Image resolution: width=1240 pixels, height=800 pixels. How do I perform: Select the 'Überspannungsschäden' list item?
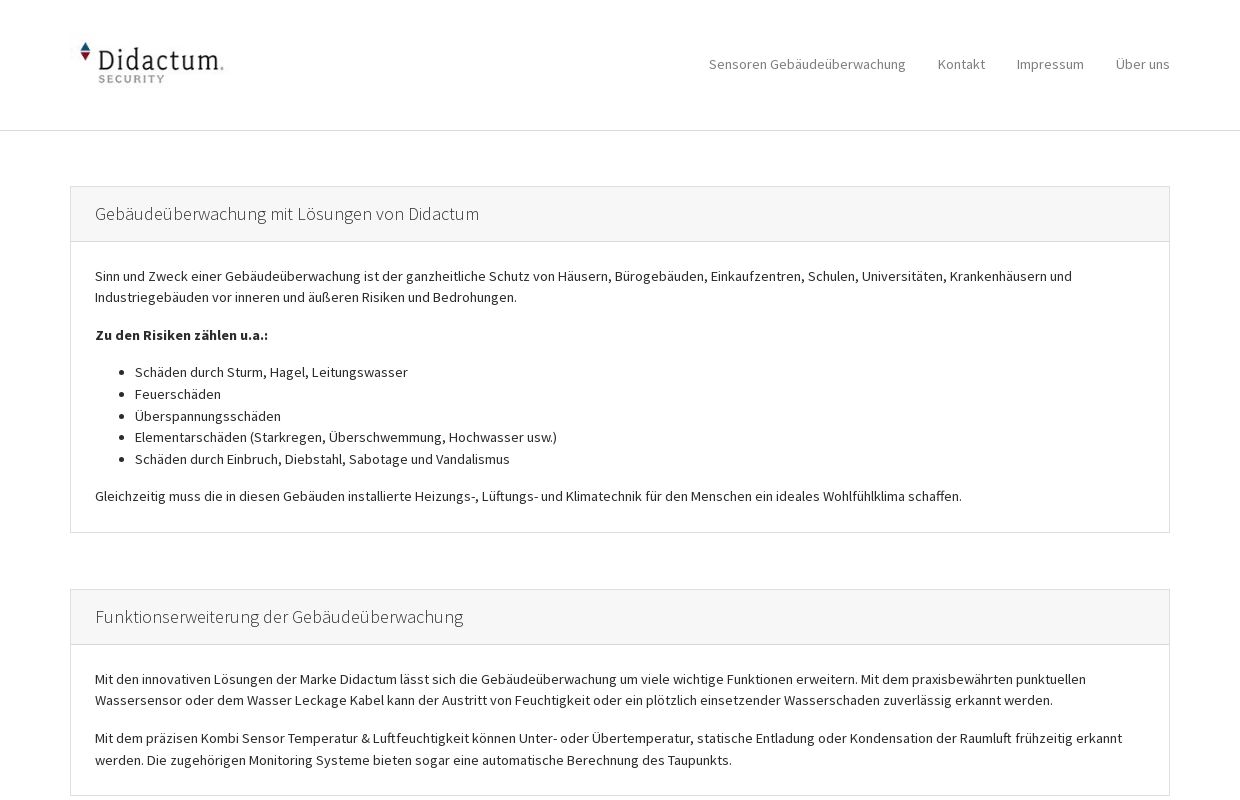coord(208,416)
